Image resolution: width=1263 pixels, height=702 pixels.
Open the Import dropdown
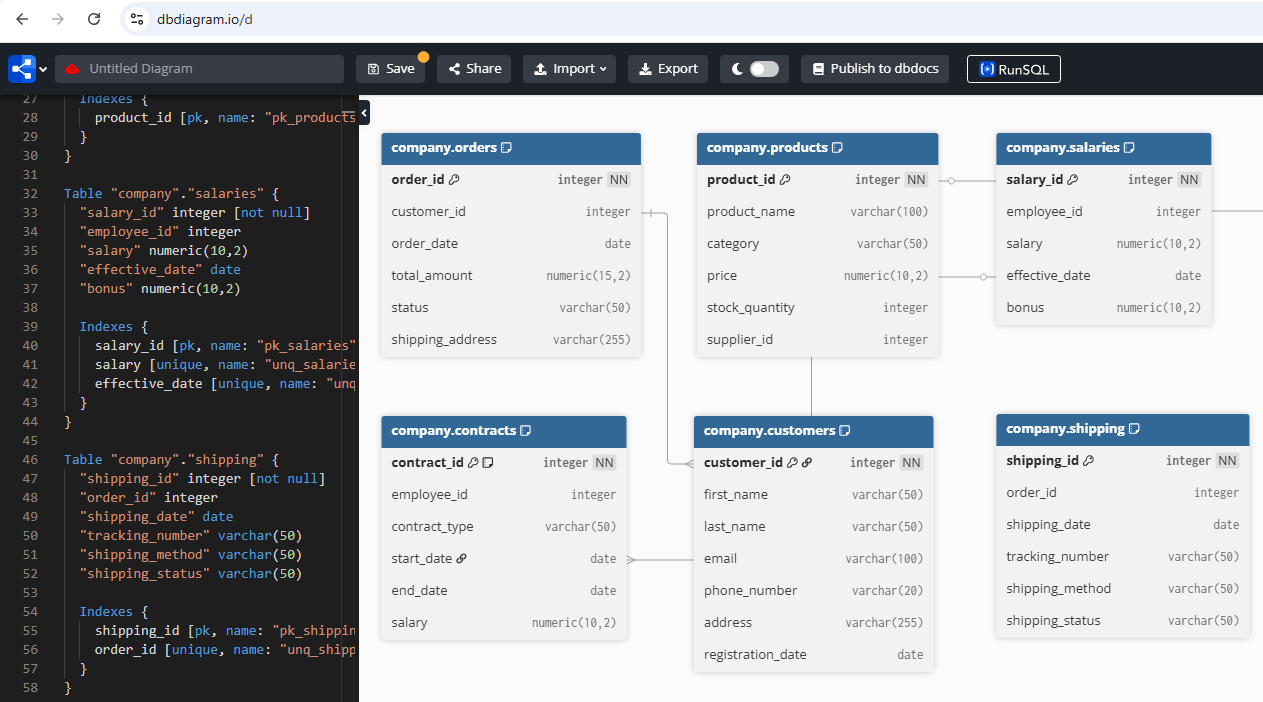tap(571, 69)
